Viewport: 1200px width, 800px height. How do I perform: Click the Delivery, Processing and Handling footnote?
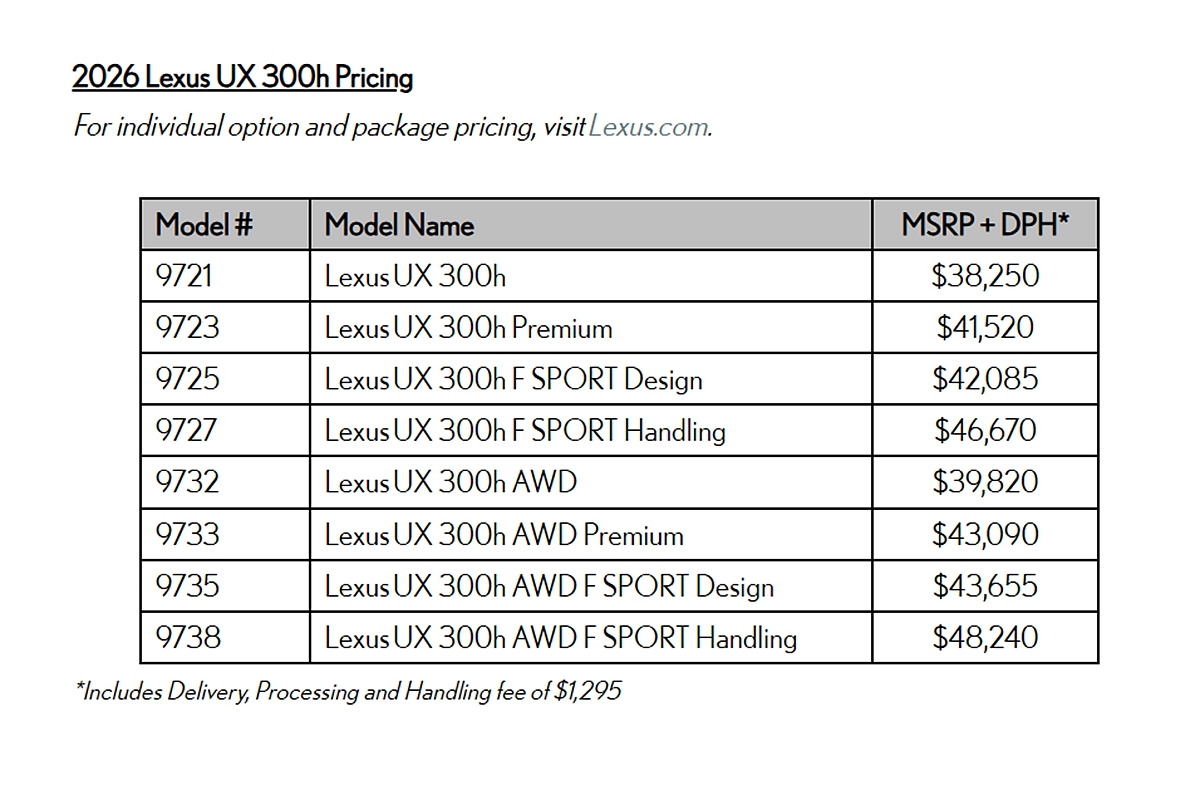[x=348, y=692]
